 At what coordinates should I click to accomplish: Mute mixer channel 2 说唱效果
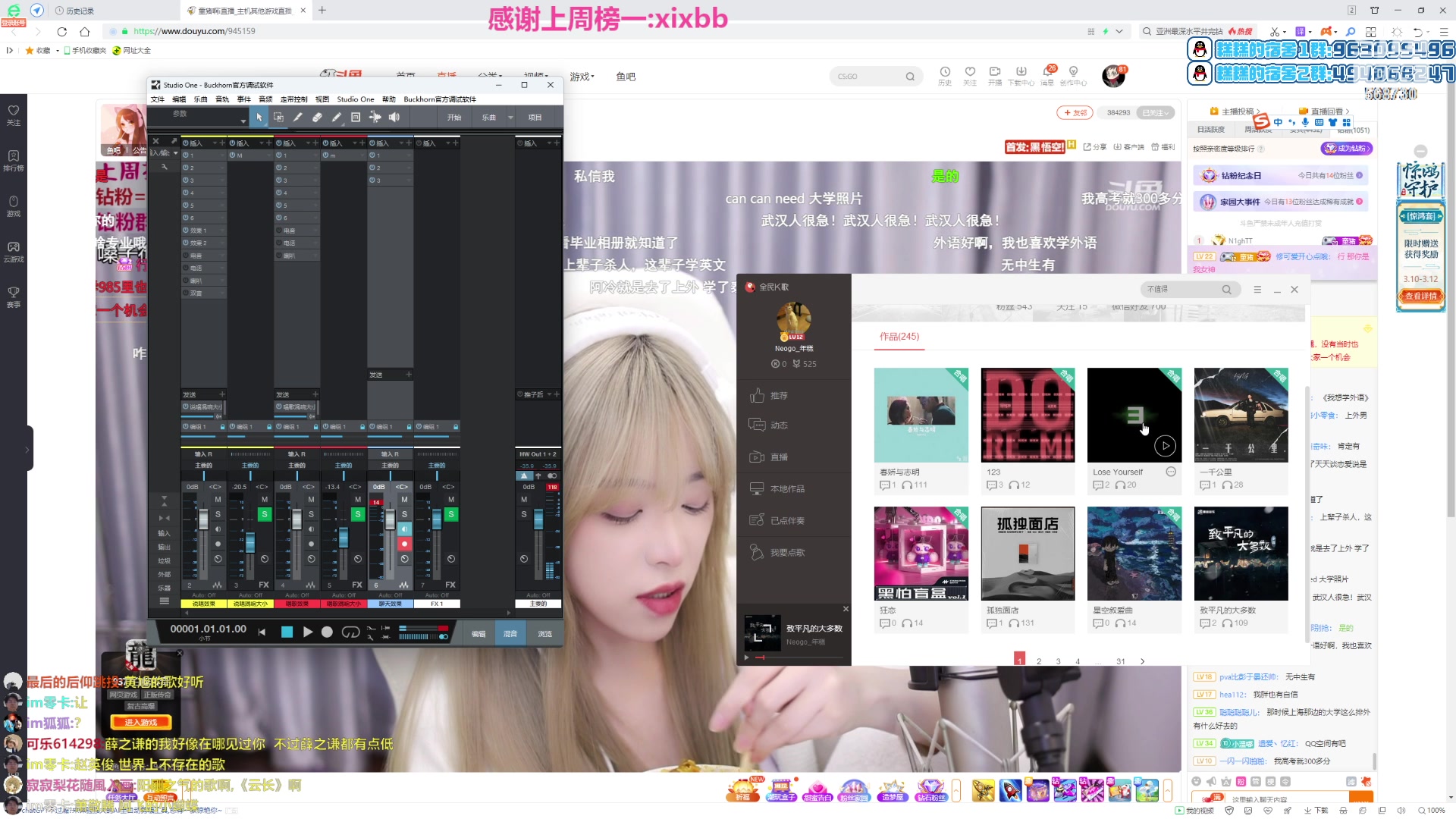coord(218,500)
